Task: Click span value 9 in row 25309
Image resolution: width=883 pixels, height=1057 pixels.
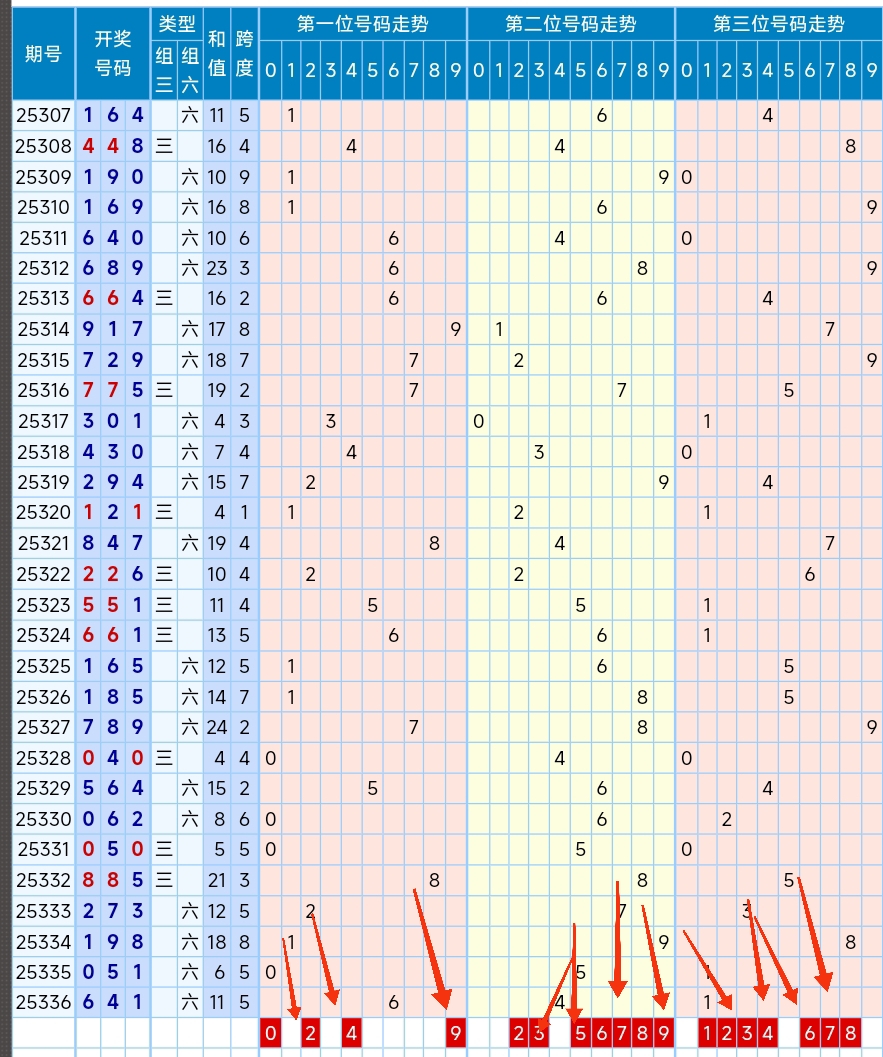Action: pos(244,177)
